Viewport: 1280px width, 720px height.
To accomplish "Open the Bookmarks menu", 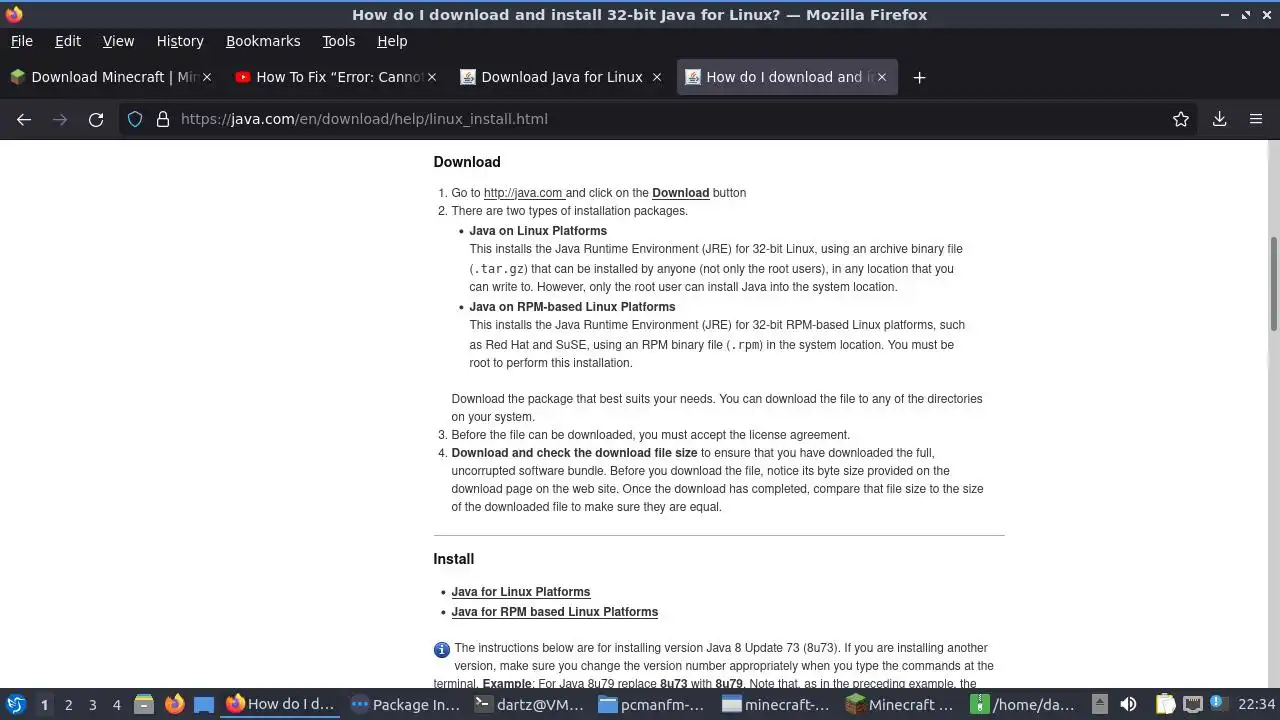I will (263, 41).
